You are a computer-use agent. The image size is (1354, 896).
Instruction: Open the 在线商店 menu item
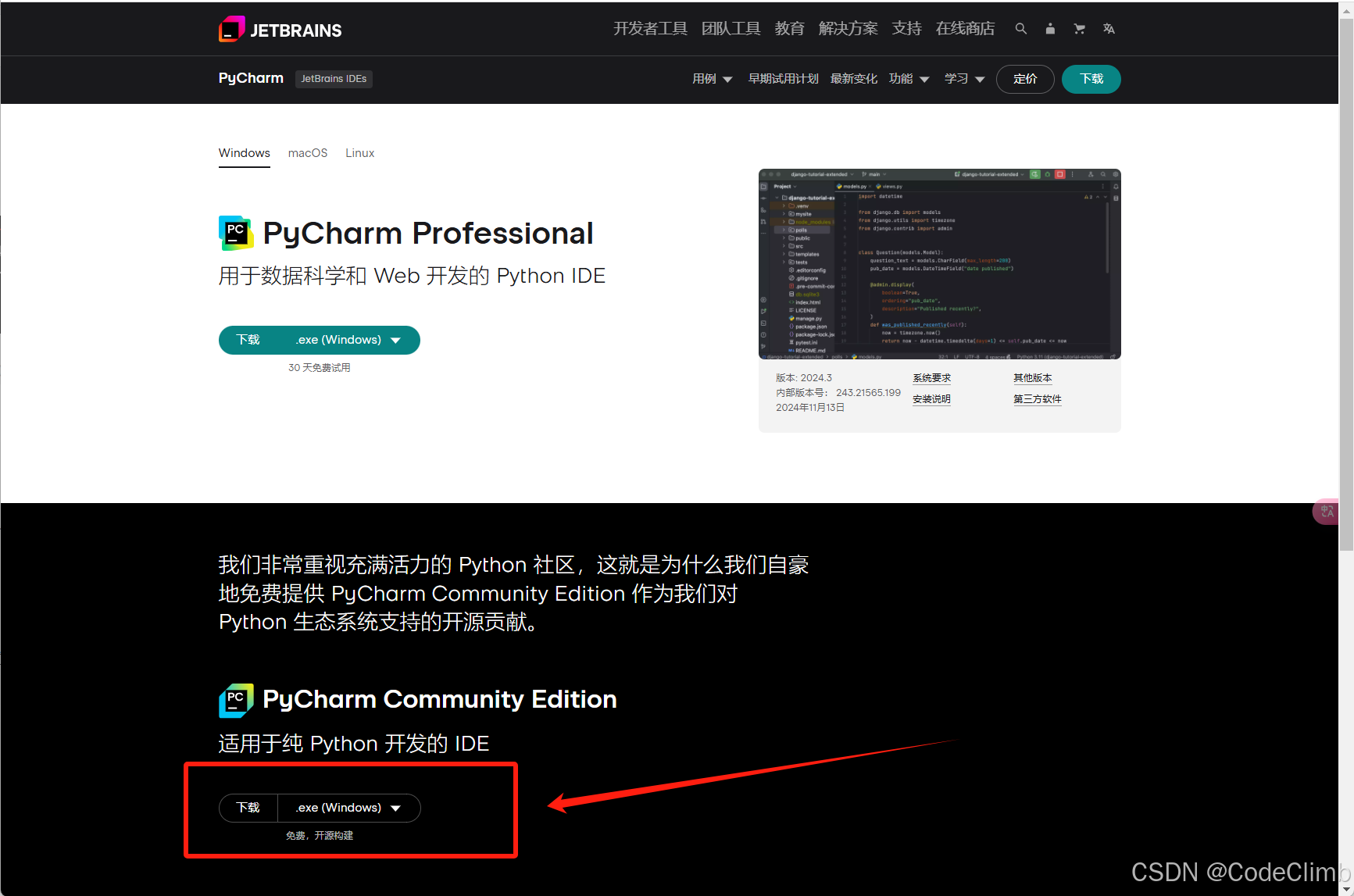965,29
